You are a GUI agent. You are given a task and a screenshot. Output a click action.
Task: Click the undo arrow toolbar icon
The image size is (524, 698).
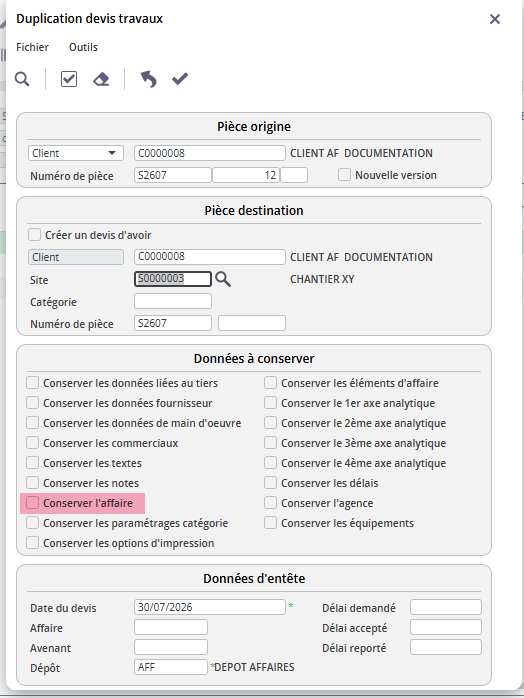149,79
